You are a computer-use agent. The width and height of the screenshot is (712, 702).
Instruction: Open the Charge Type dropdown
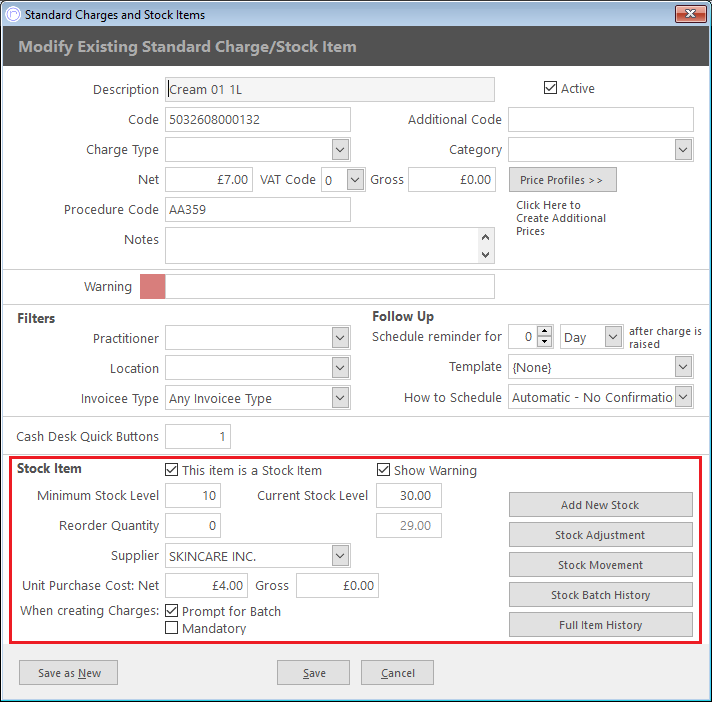(340, 149)
